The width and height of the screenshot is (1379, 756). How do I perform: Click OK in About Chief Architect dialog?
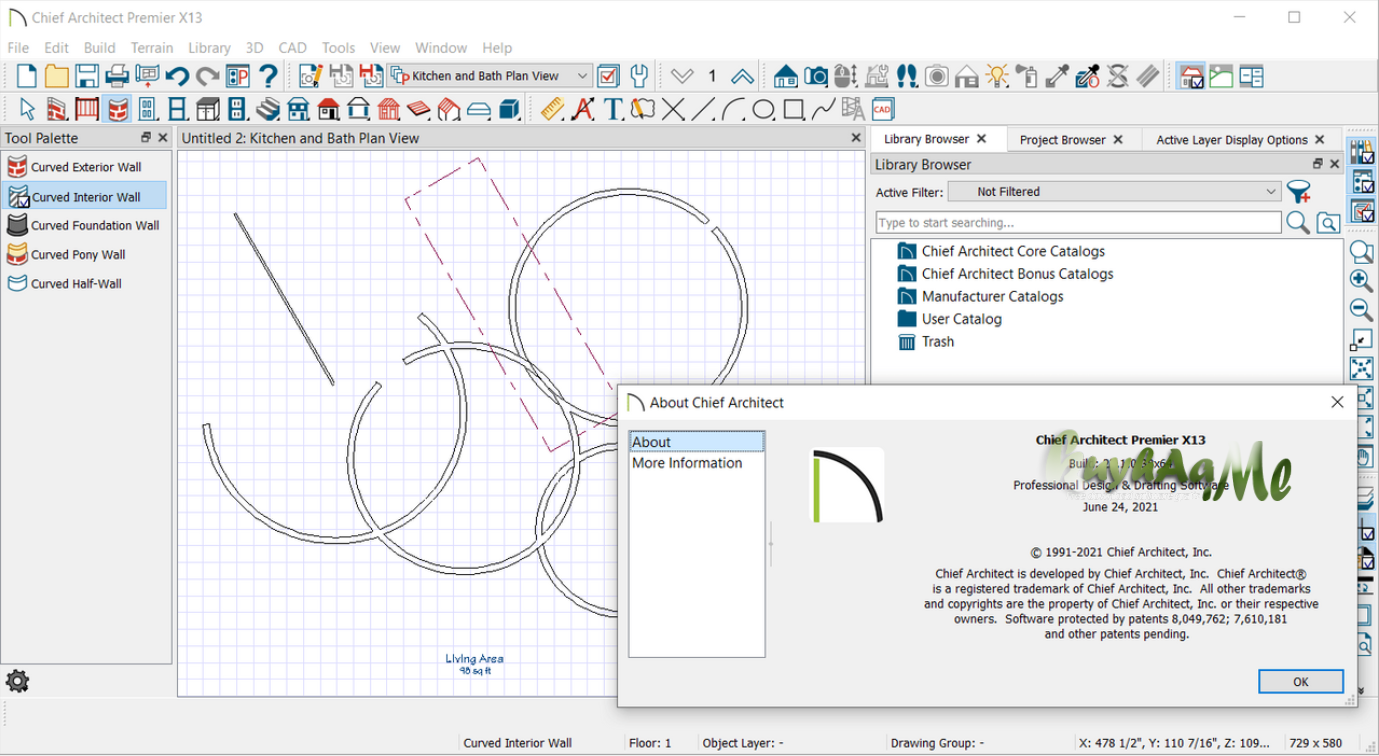pyautogui.click(x=1300, y=681)
